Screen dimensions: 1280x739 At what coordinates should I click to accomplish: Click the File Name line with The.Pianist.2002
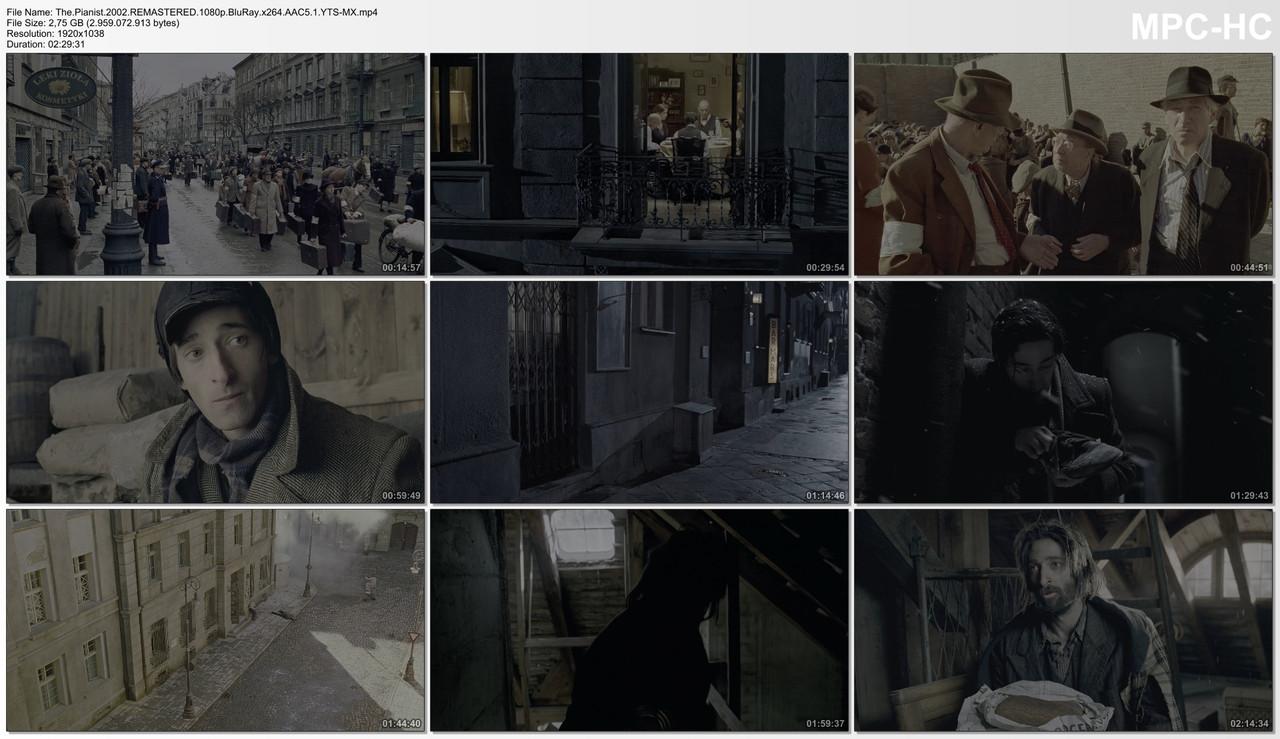coord(192,12)
